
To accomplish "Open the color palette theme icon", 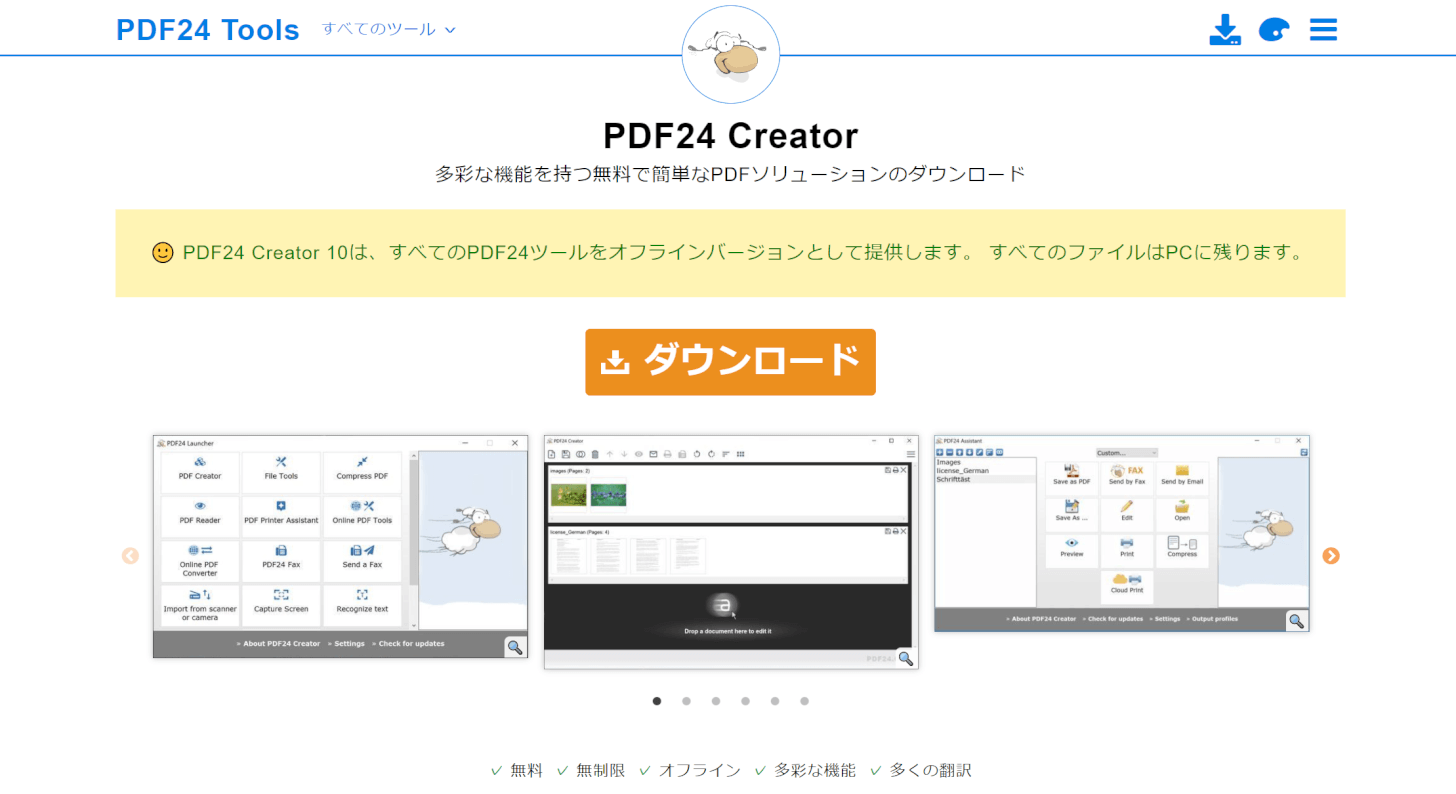I will 1274,30.
